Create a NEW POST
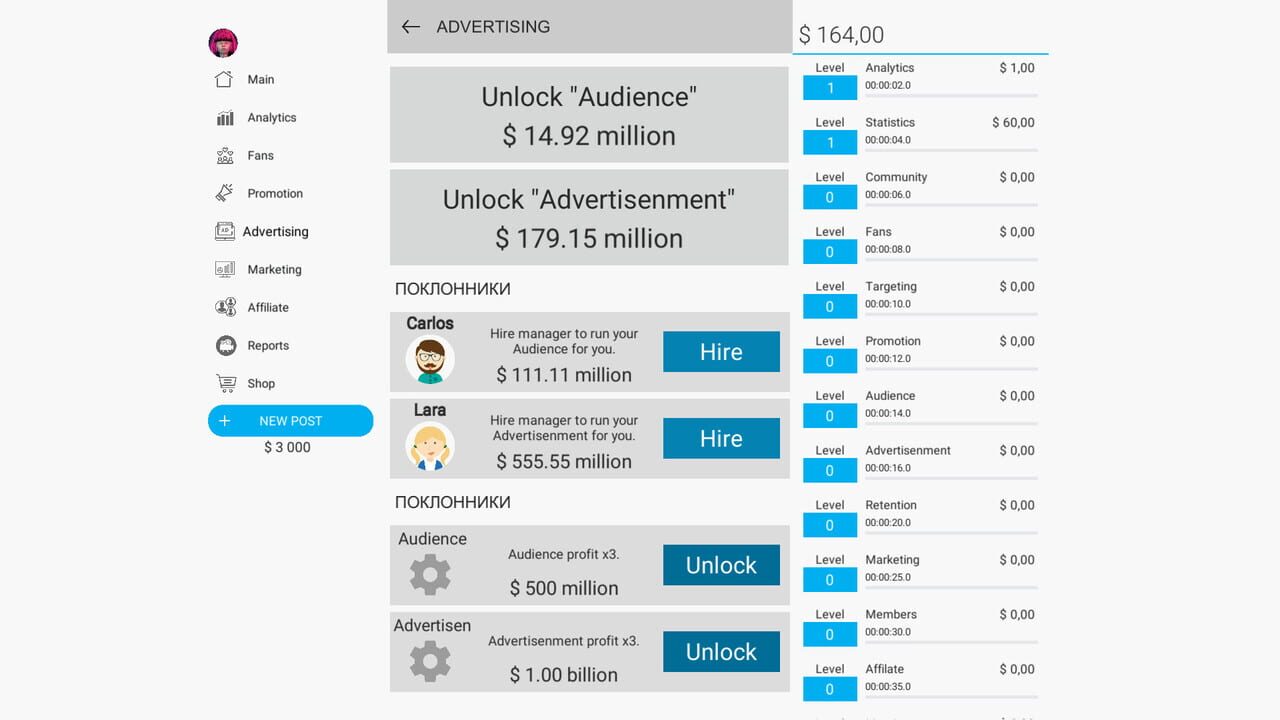Image resolution: width=1280 pixels, height=720 pixels. (290, 421)
